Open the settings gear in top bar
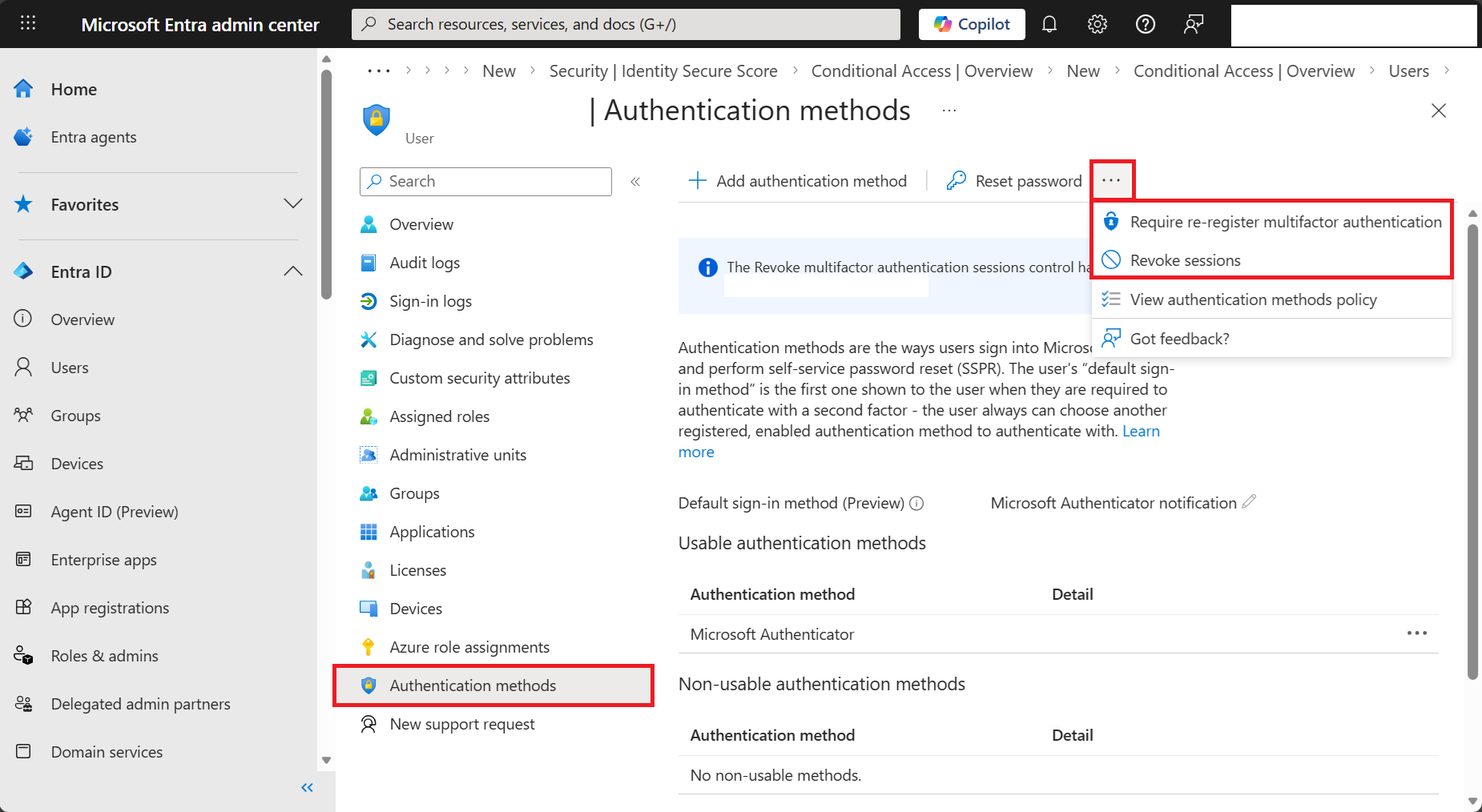This screenshot has height=812, width=1482. 1097,24
